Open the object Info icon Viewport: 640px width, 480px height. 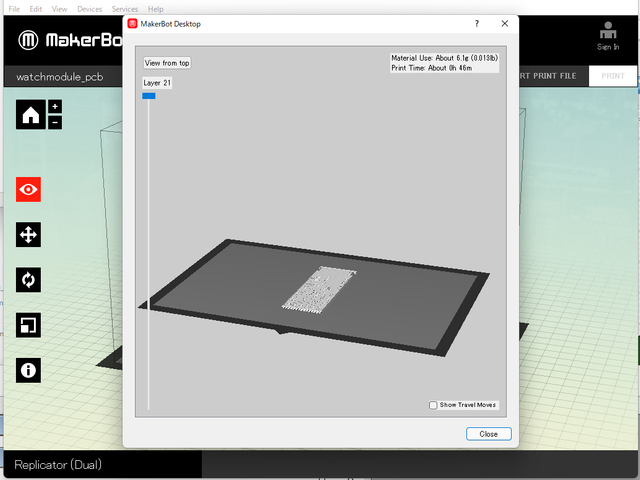pos(28,371)
